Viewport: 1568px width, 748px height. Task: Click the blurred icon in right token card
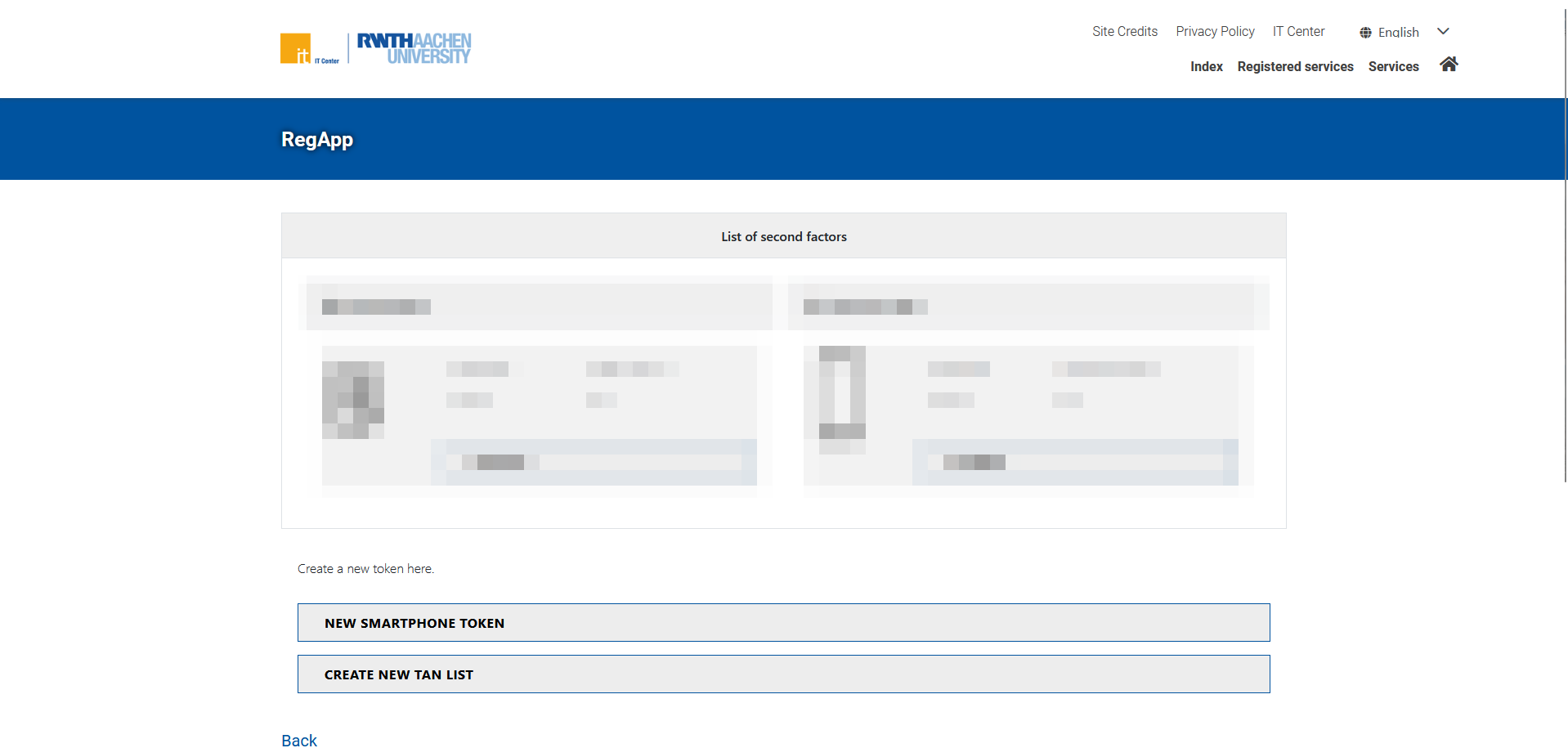[x=842, y=394]
